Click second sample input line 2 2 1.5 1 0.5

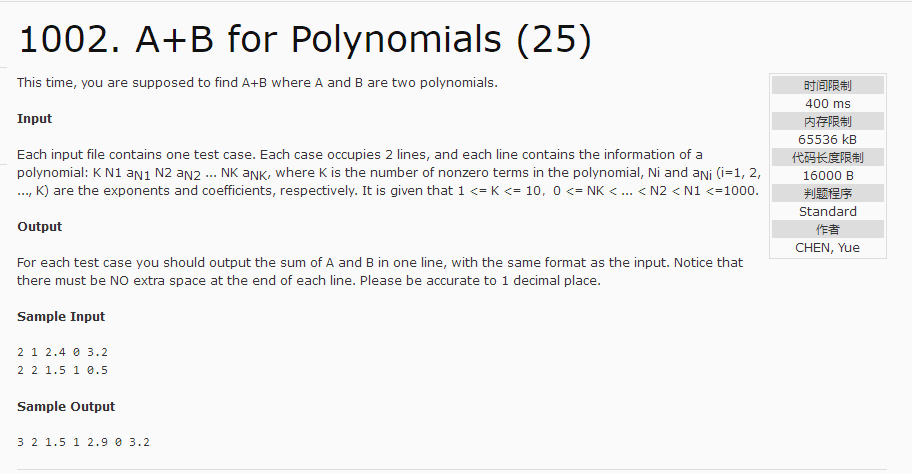click(x=62, y=370)
